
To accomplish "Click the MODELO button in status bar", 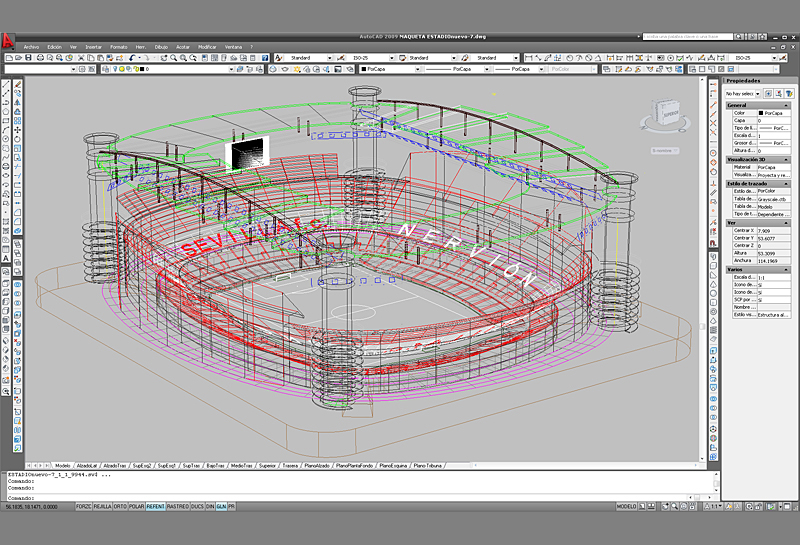I will click(627, 507).
